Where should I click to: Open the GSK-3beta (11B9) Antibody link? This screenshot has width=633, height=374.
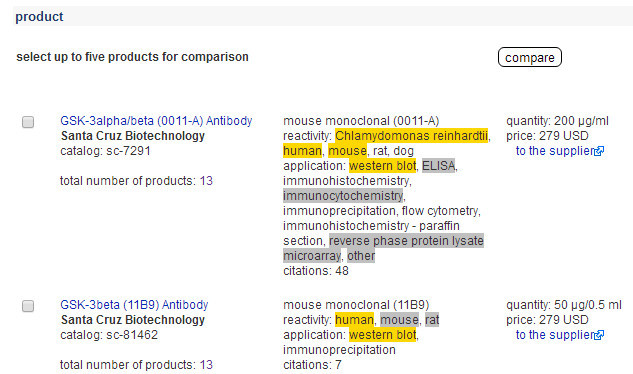coord(134,305)
